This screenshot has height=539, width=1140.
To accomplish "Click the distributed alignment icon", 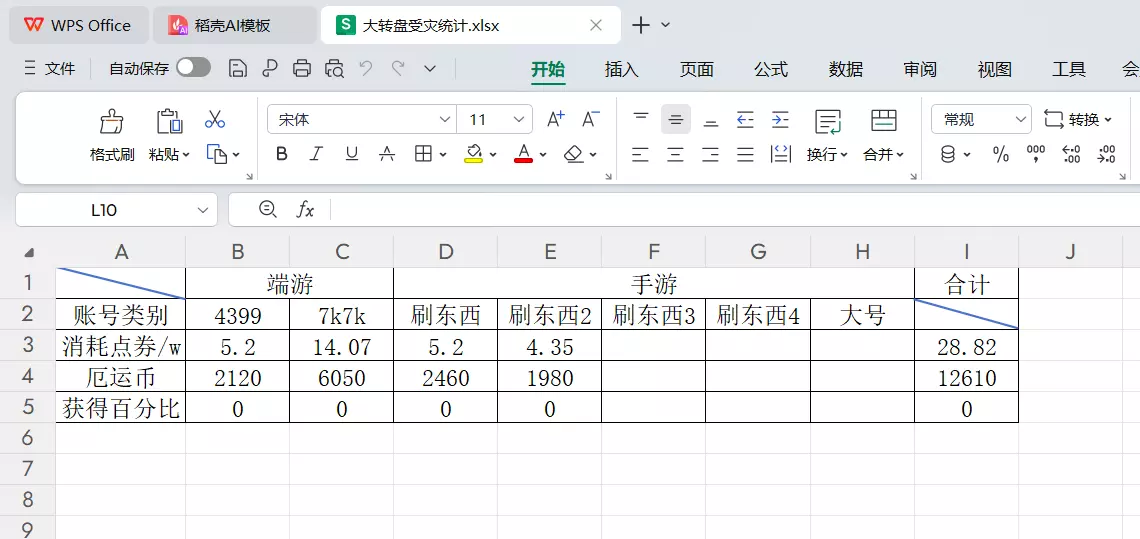I will (780, 154).
